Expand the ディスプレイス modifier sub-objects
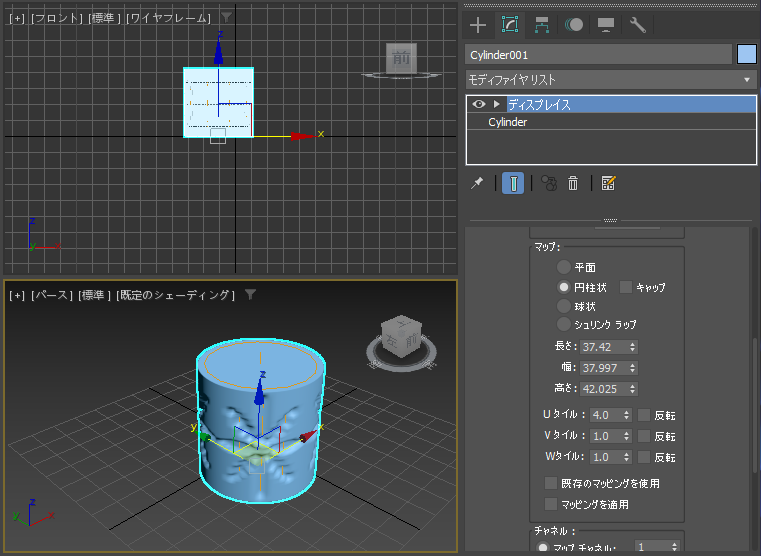This screenshot has height=556, width=761. coord(496,104)
